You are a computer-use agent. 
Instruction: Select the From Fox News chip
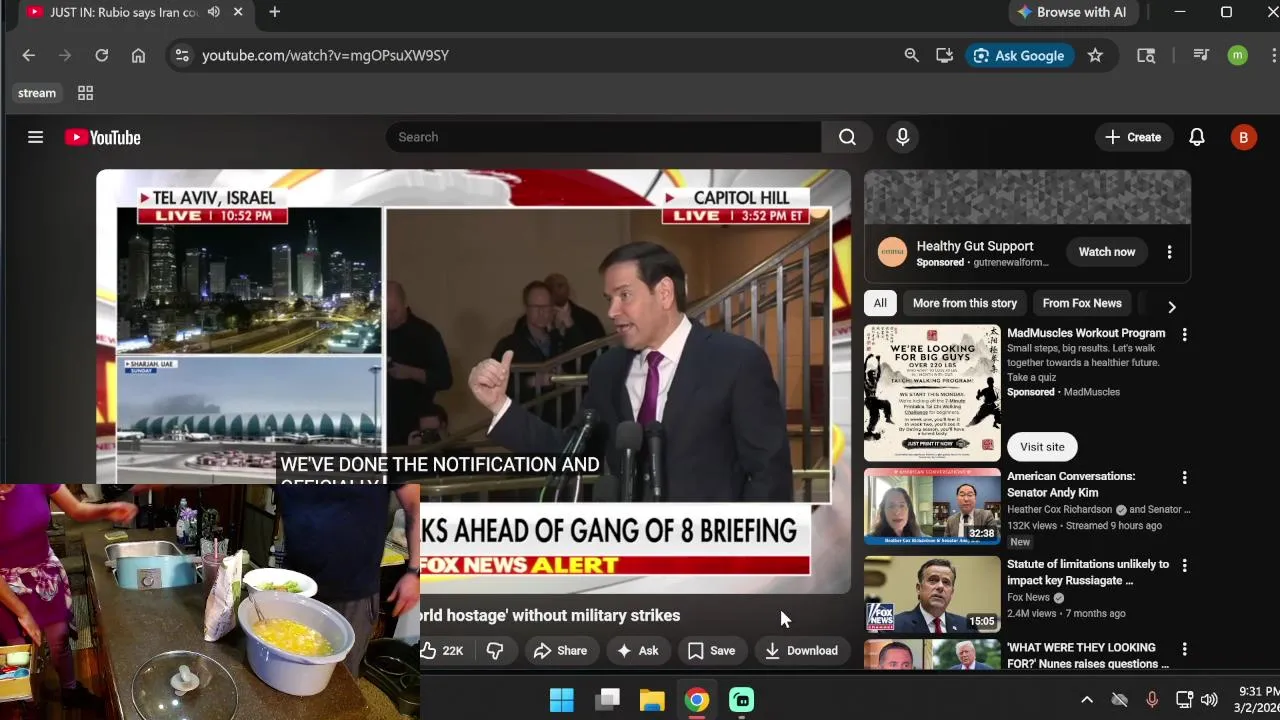point(1082,303)
